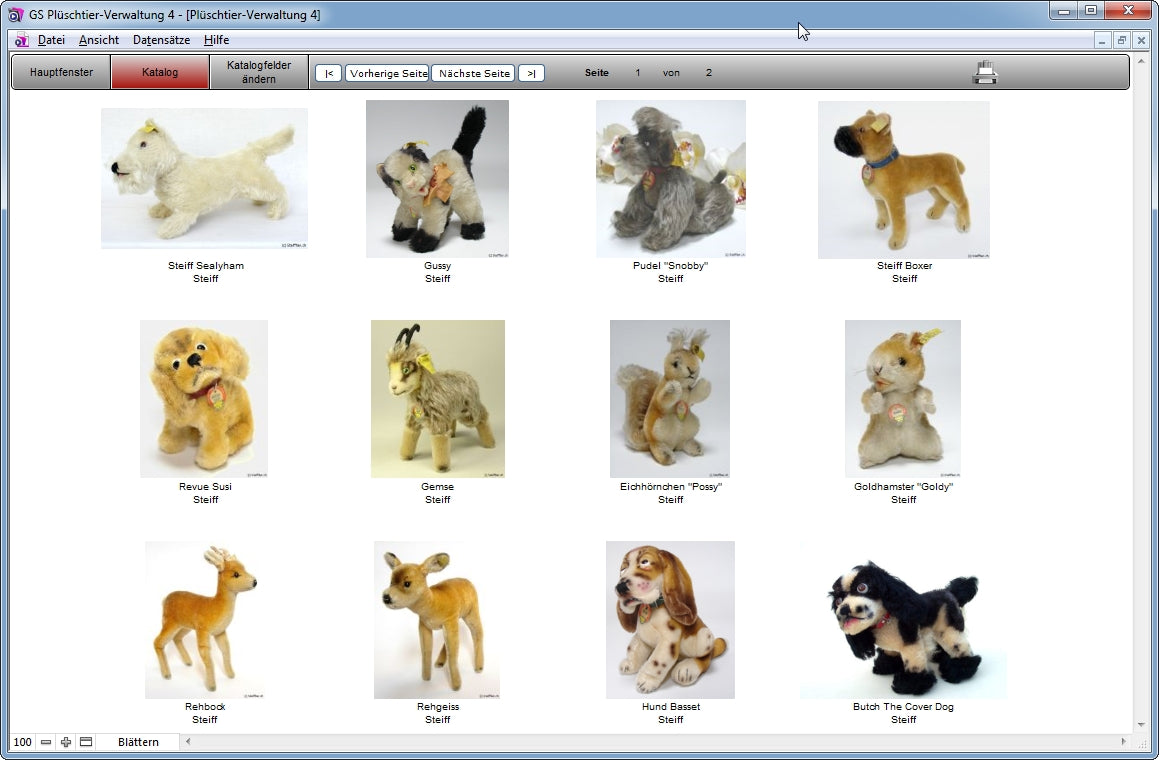The height and width of the screenshot is (760, 1159).
Task: Click the printer icon in the toolbar
Action: 985,72
